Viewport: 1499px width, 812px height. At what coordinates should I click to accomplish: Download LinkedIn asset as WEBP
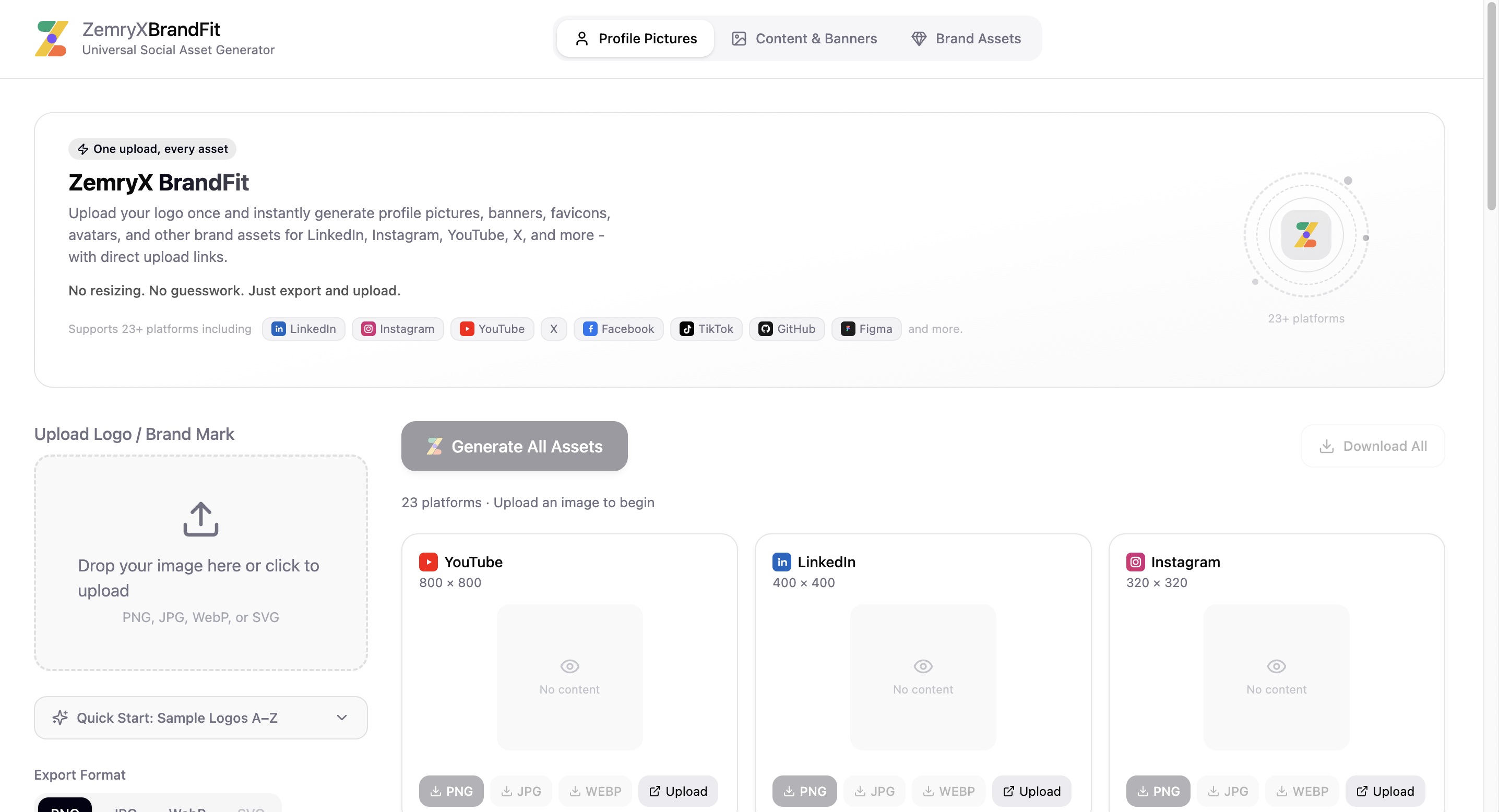pyautogui.click(x=948, y=791)
